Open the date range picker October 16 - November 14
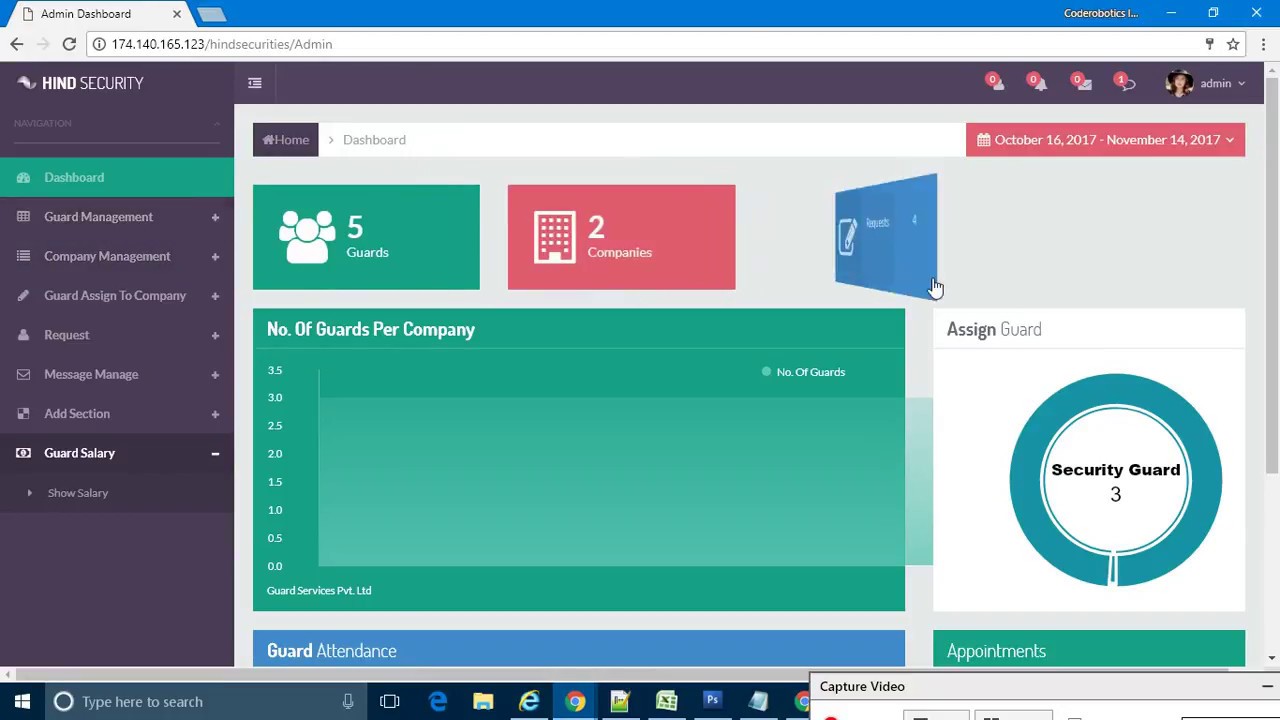 [1105, 140]
